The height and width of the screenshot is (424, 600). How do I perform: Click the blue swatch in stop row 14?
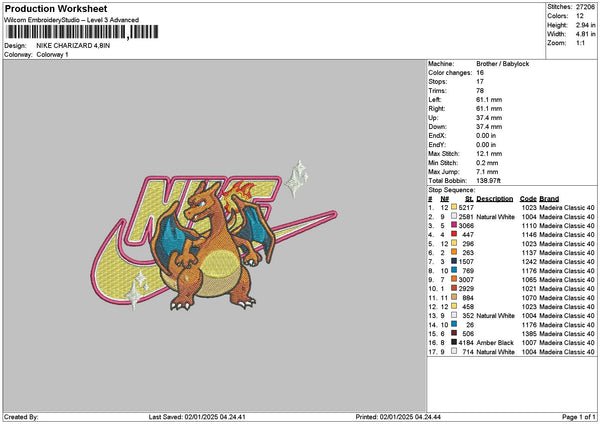454,324
